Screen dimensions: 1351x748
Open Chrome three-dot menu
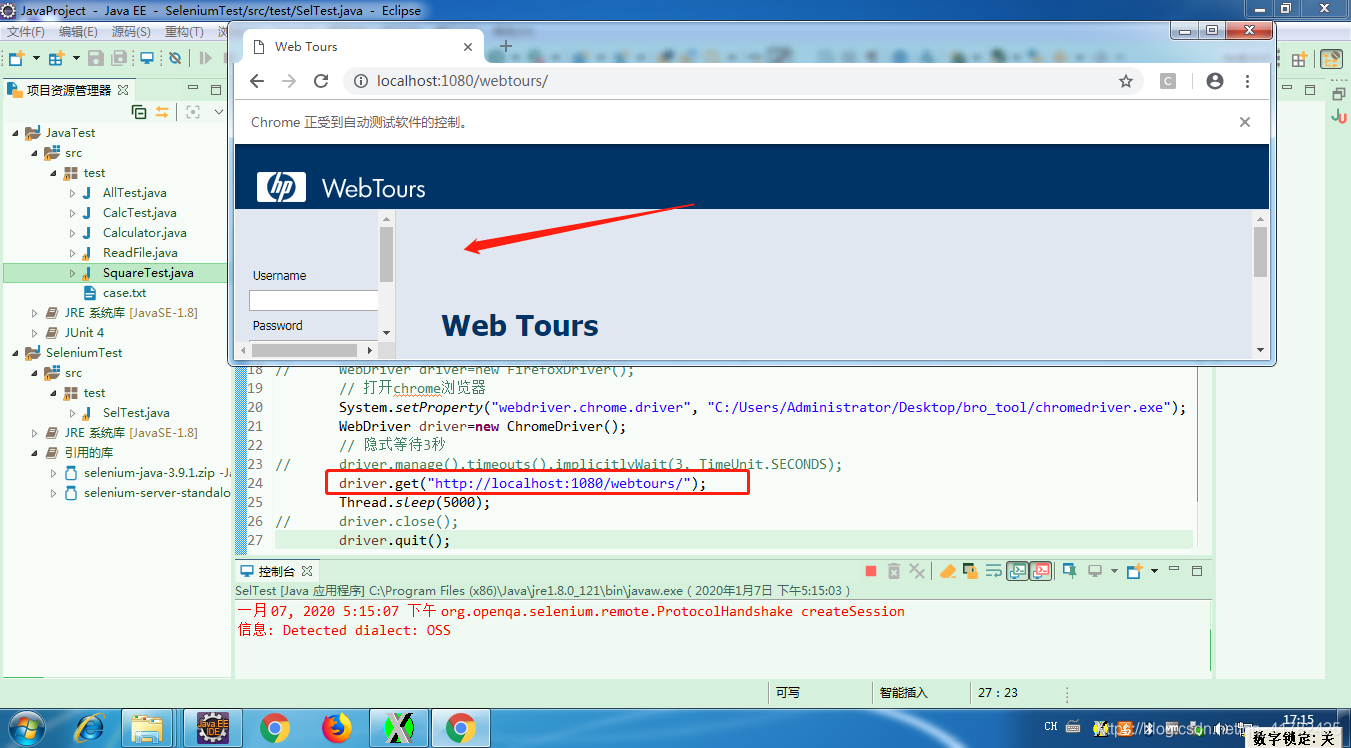tap(1247, 81)
